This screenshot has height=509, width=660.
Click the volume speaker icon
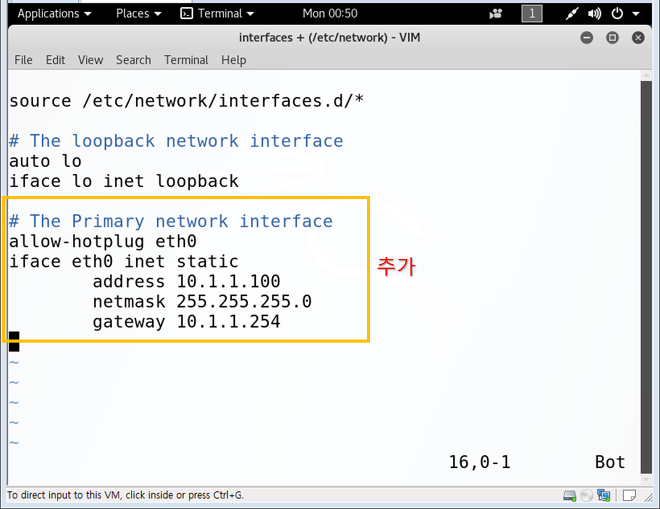(x=594, y=14)
